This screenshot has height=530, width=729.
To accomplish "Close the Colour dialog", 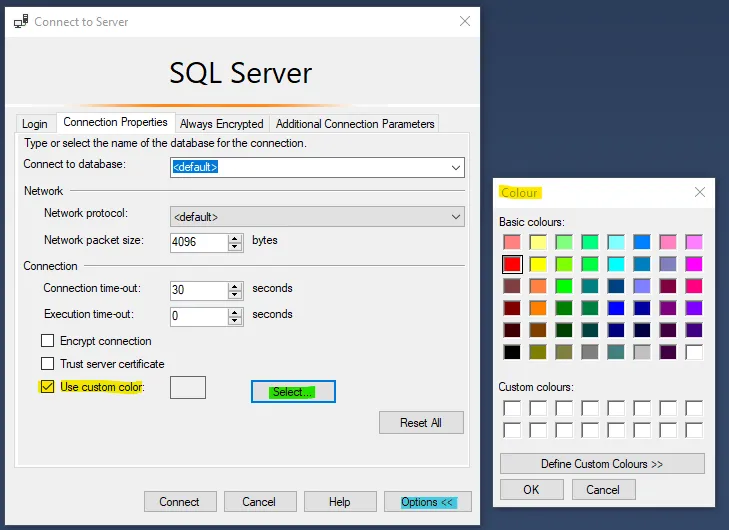I will point(700,192).
